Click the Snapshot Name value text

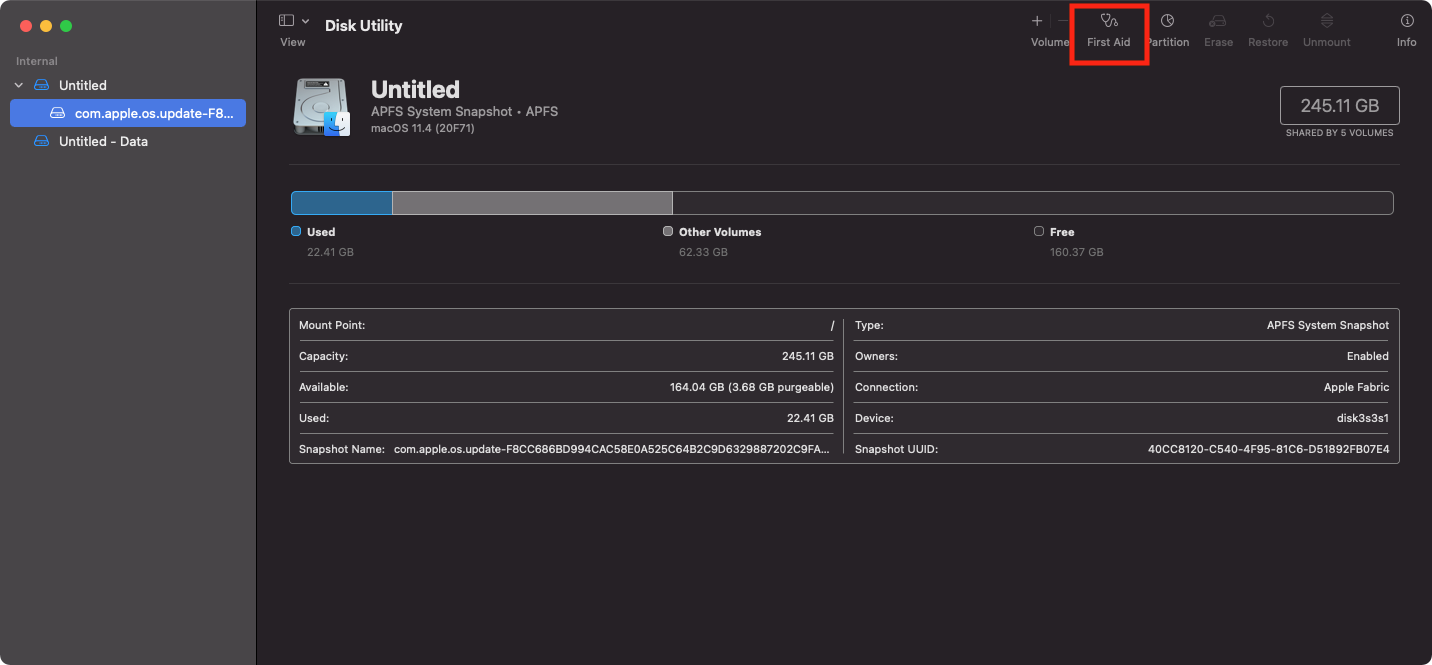pyautogui.click(x=611, y=449)
